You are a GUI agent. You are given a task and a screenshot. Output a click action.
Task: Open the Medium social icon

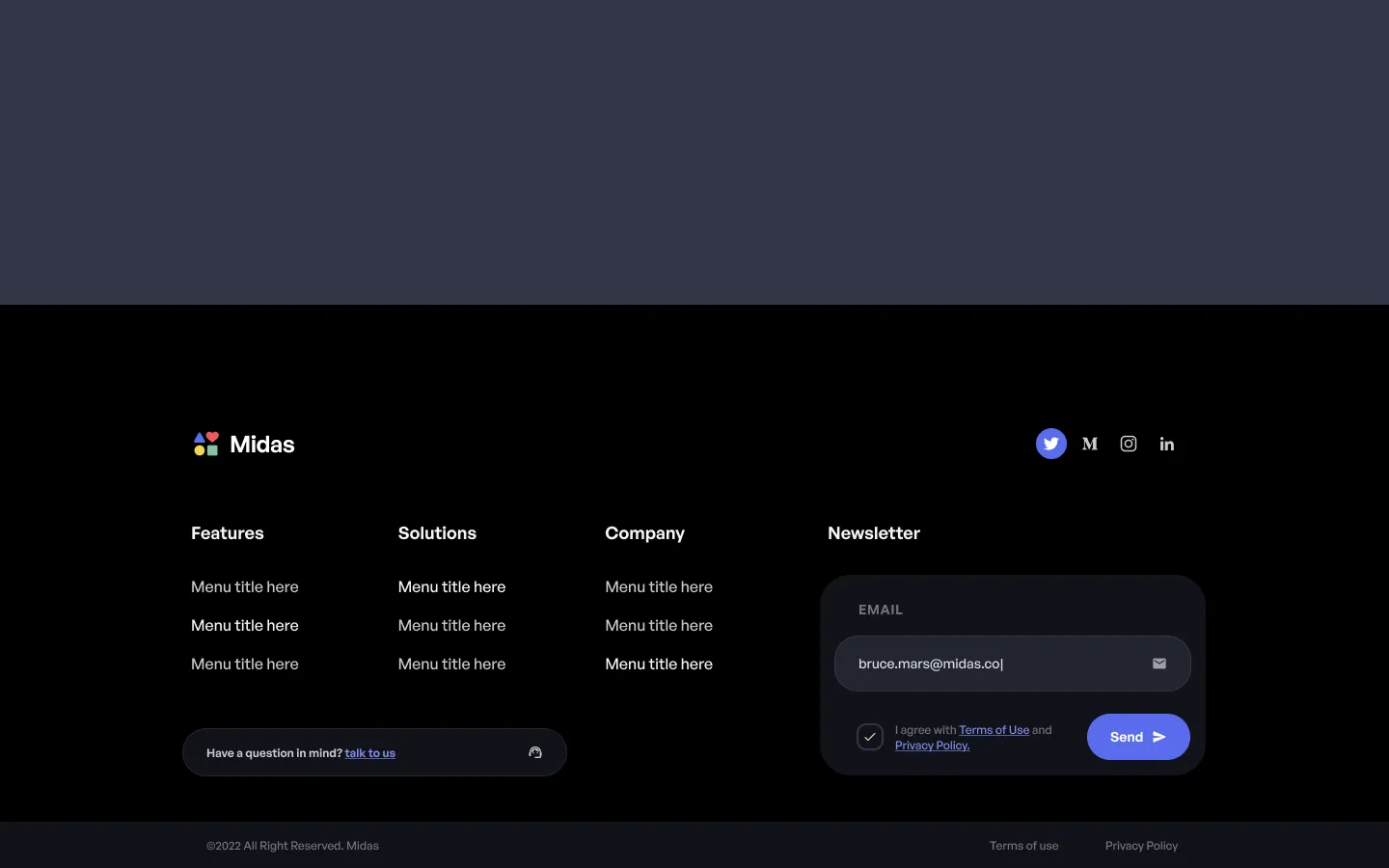(1090, 444)
